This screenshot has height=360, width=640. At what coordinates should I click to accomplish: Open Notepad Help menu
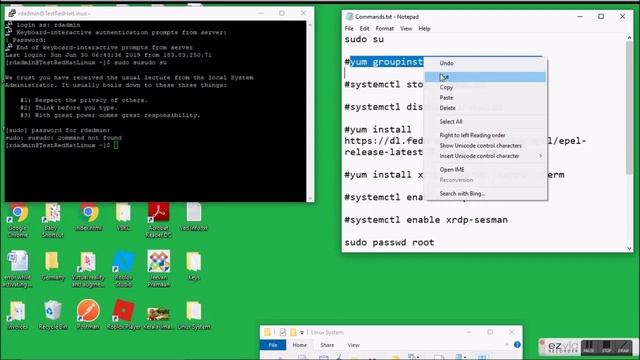(424, 29)
